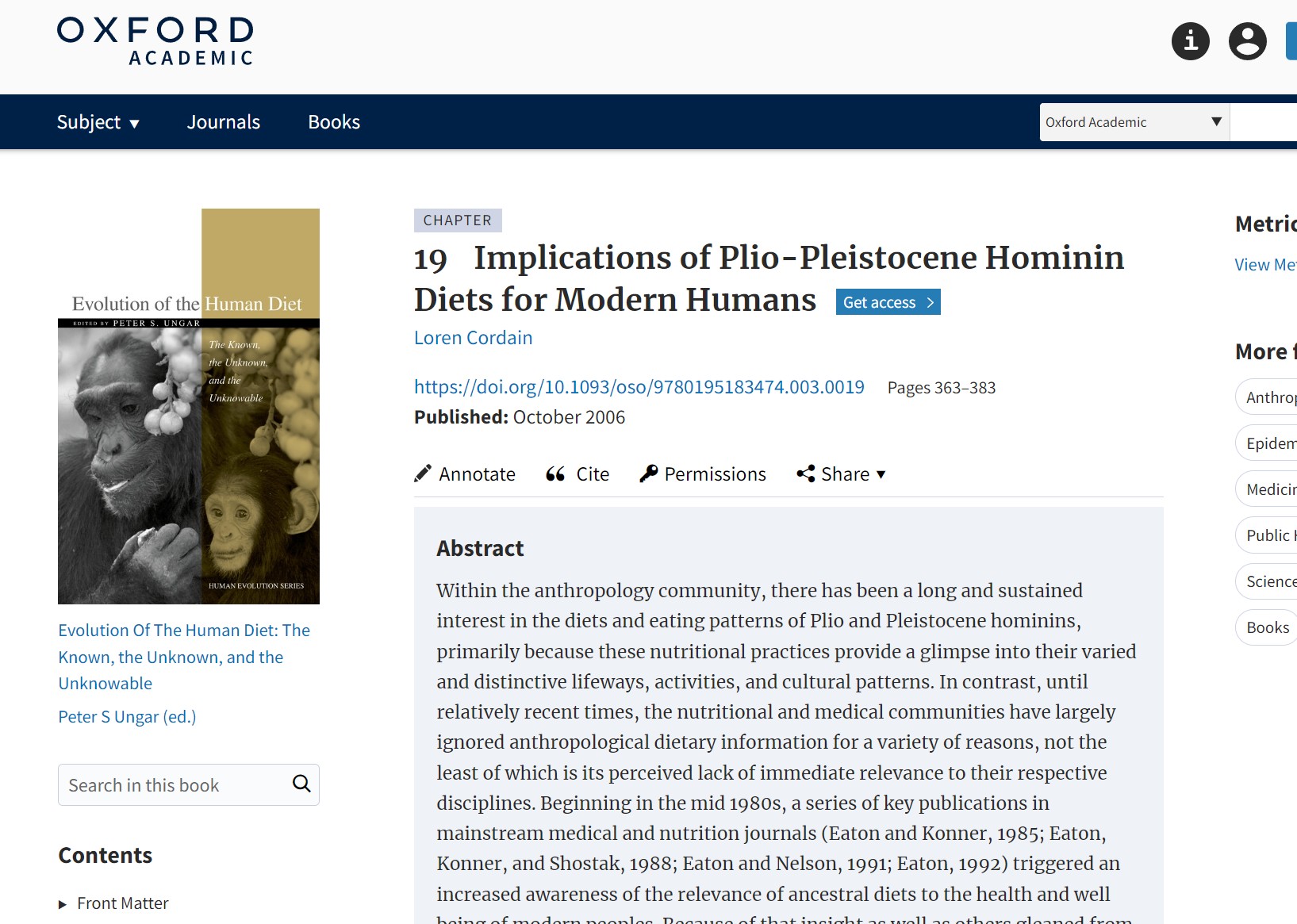Open the Peter S Ungar editor link
Viewport: 1297px width, 924px height.
[x=126, y=716]
